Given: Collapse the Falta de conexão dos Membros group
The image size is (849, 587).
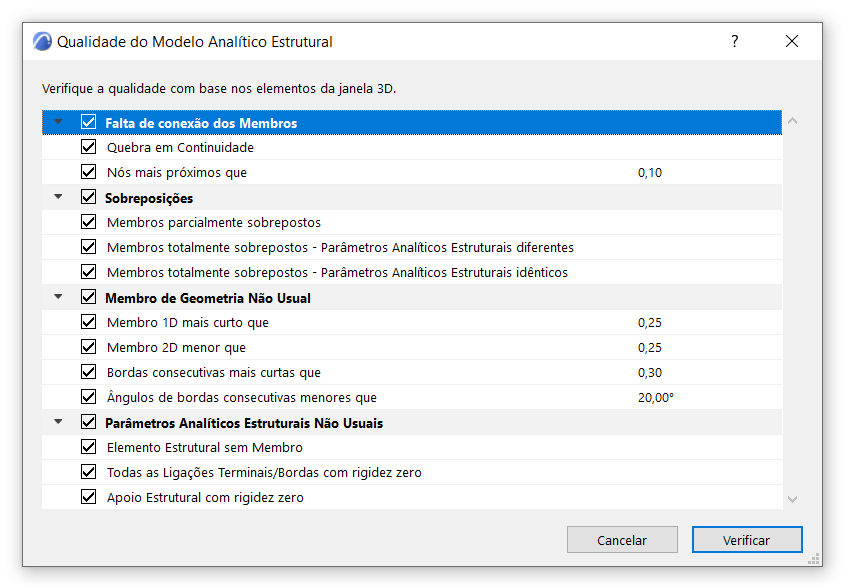Looking at the screenshot, I should pos(58,122).
